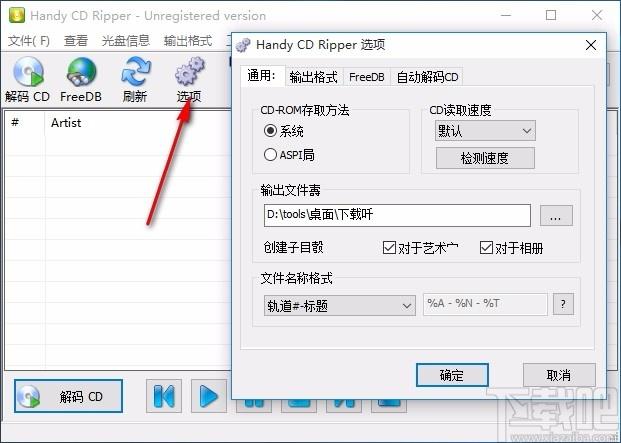
Task: Minimize the Handy CD Ripper main window
Action: [x=506, y=15]
